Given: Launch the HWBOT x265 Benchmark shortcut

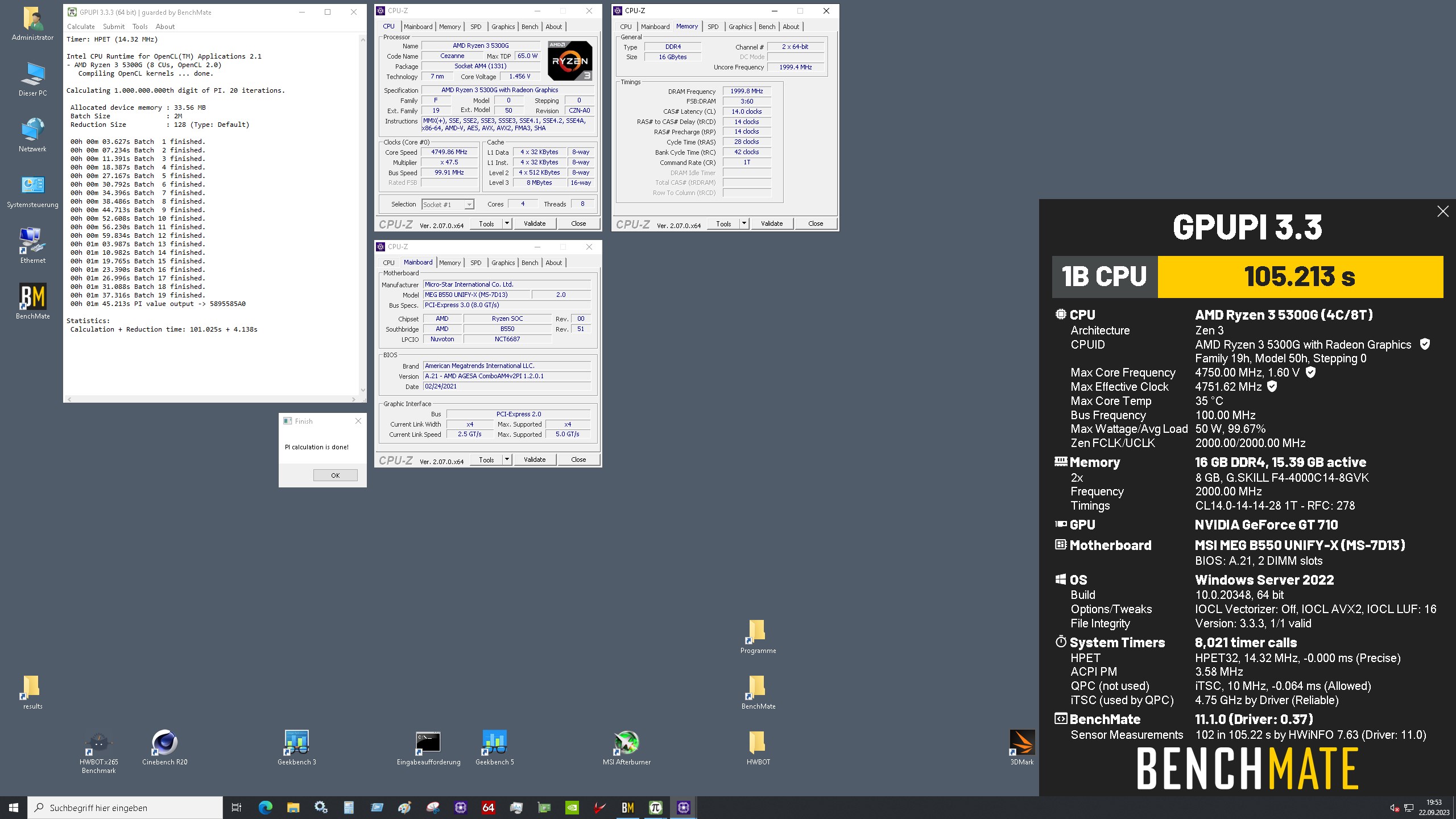Looking at the screenshot, I should point(98,752).
